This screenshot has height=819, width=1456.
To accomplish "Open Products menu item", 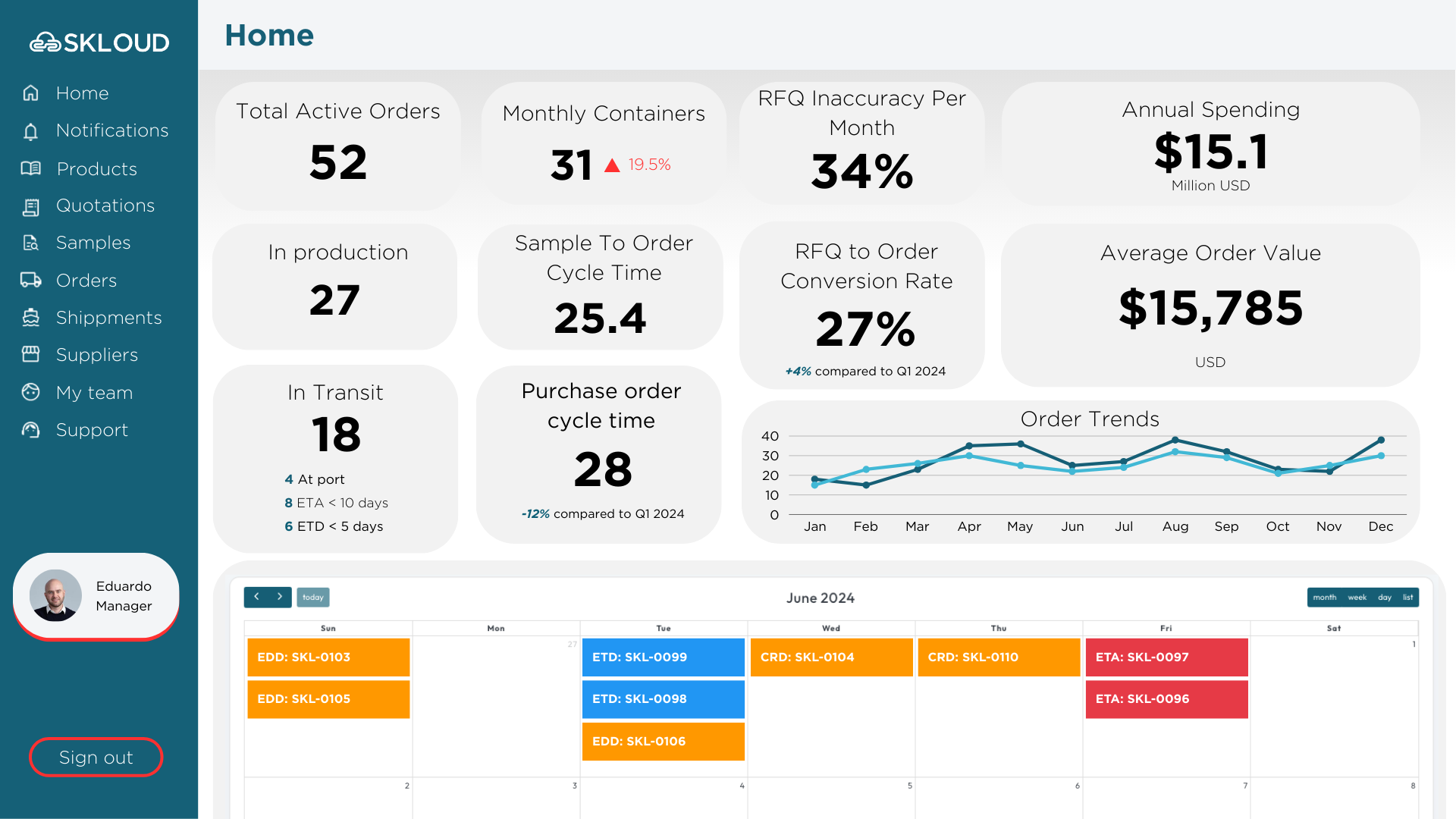I will [x=97, y=169].
